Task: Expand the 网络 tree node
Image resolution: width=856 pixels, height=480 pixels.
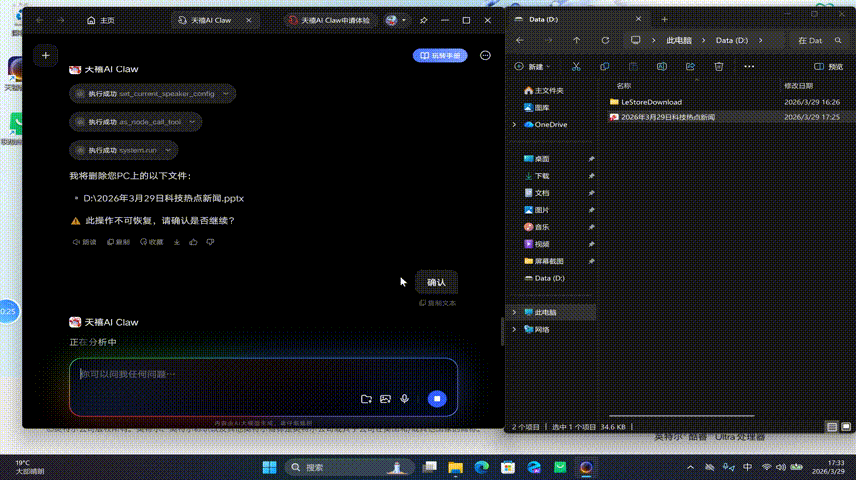Action: coord(514,329)
